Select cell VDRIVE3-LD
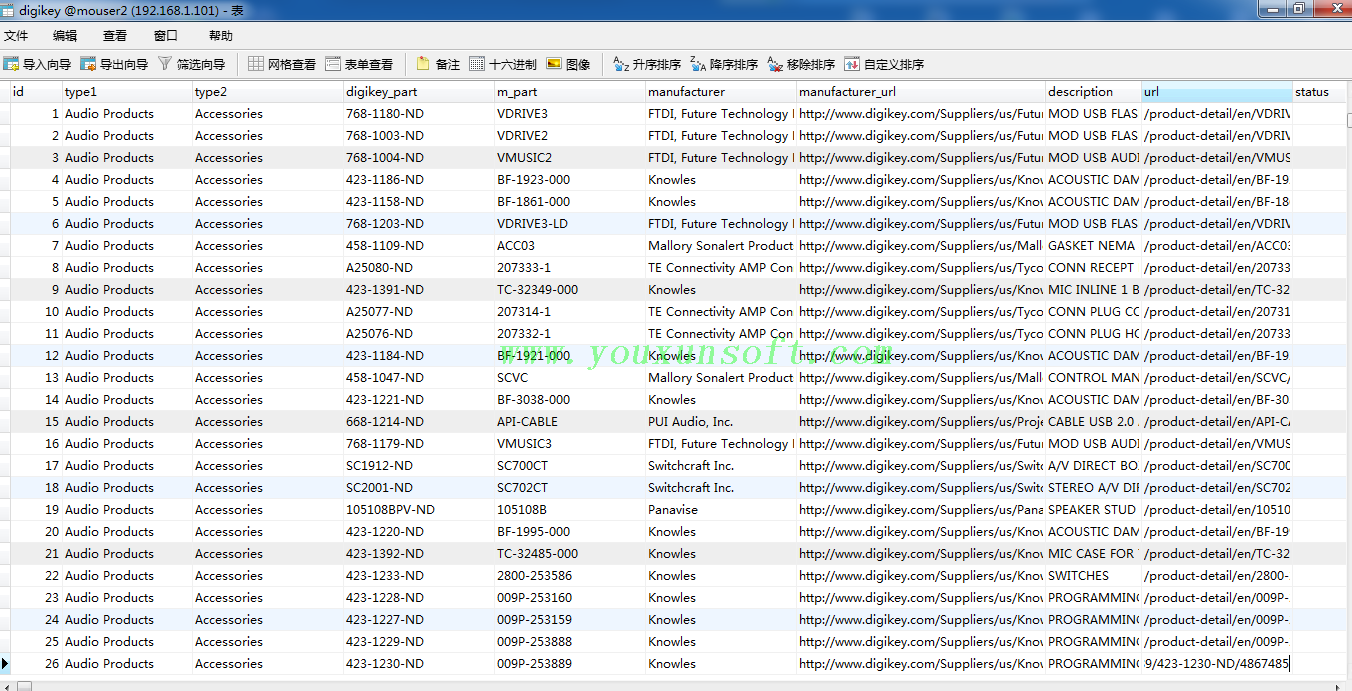 pyautogui.click(x=570, y=223)
